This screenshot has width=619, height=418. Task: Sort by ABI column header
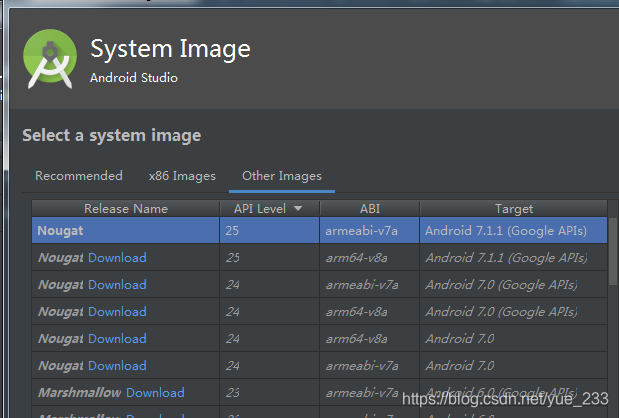tap(370, 208)
